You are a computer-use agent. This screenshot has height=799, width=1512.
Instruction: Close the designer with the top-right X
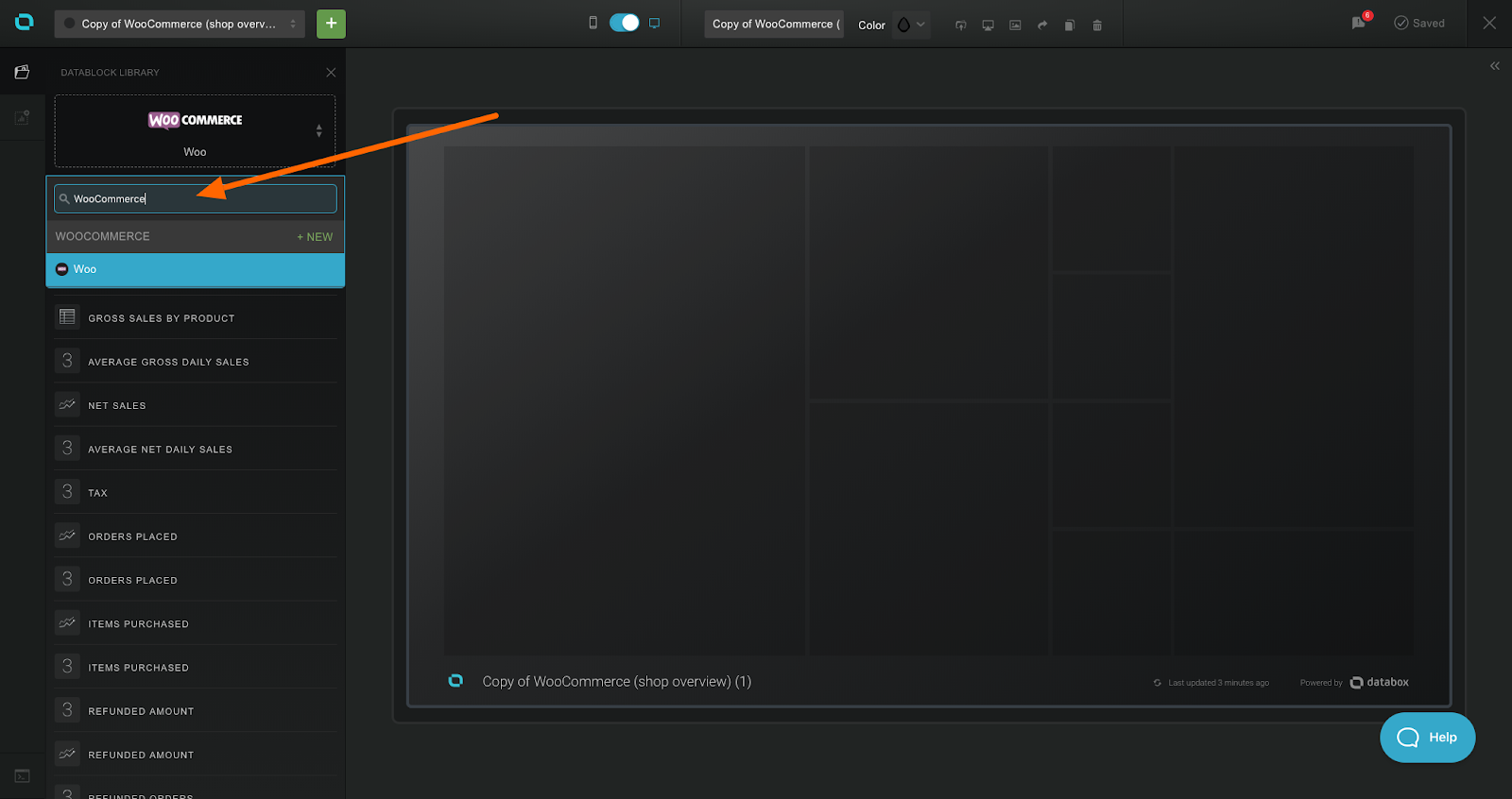coord(1489,23)
